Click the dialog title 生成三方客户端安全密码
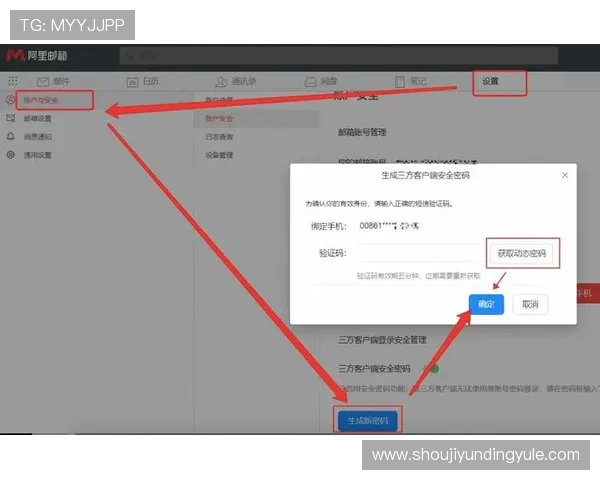The height and width of the screenshot is (480, 600). tap(425, 175)
